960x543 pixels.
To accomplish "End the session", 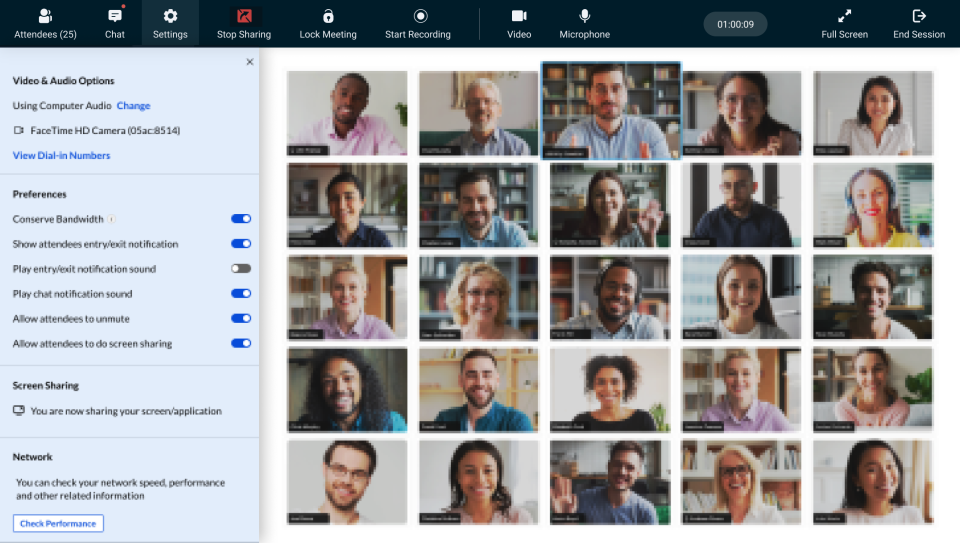I will (x=918, y=24).
